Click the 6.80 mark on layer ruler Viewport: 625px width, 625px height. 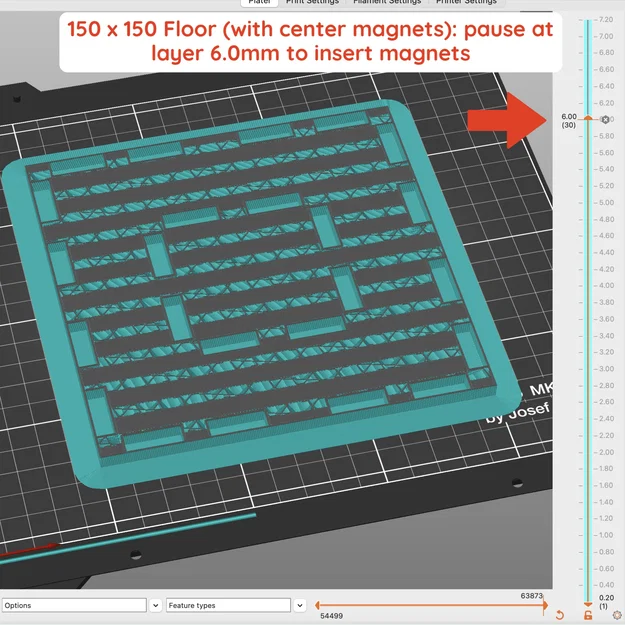pyautogui.click(x=606, y=53)
